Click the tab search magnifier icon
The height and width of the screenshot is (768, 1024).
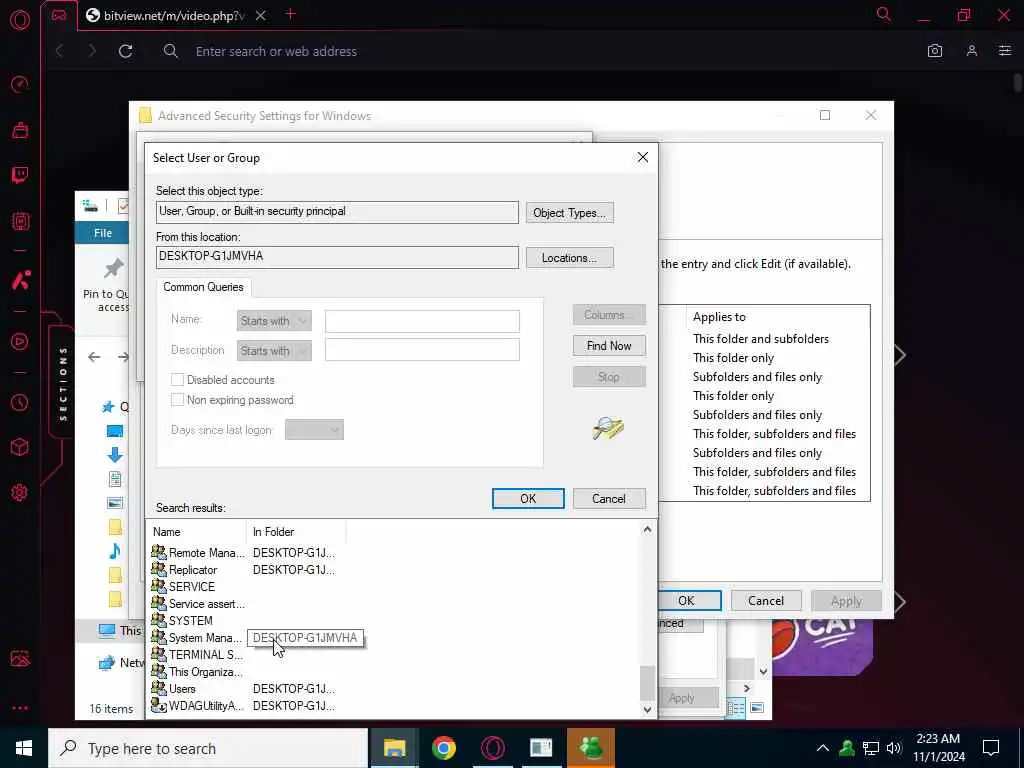[884, 14]
